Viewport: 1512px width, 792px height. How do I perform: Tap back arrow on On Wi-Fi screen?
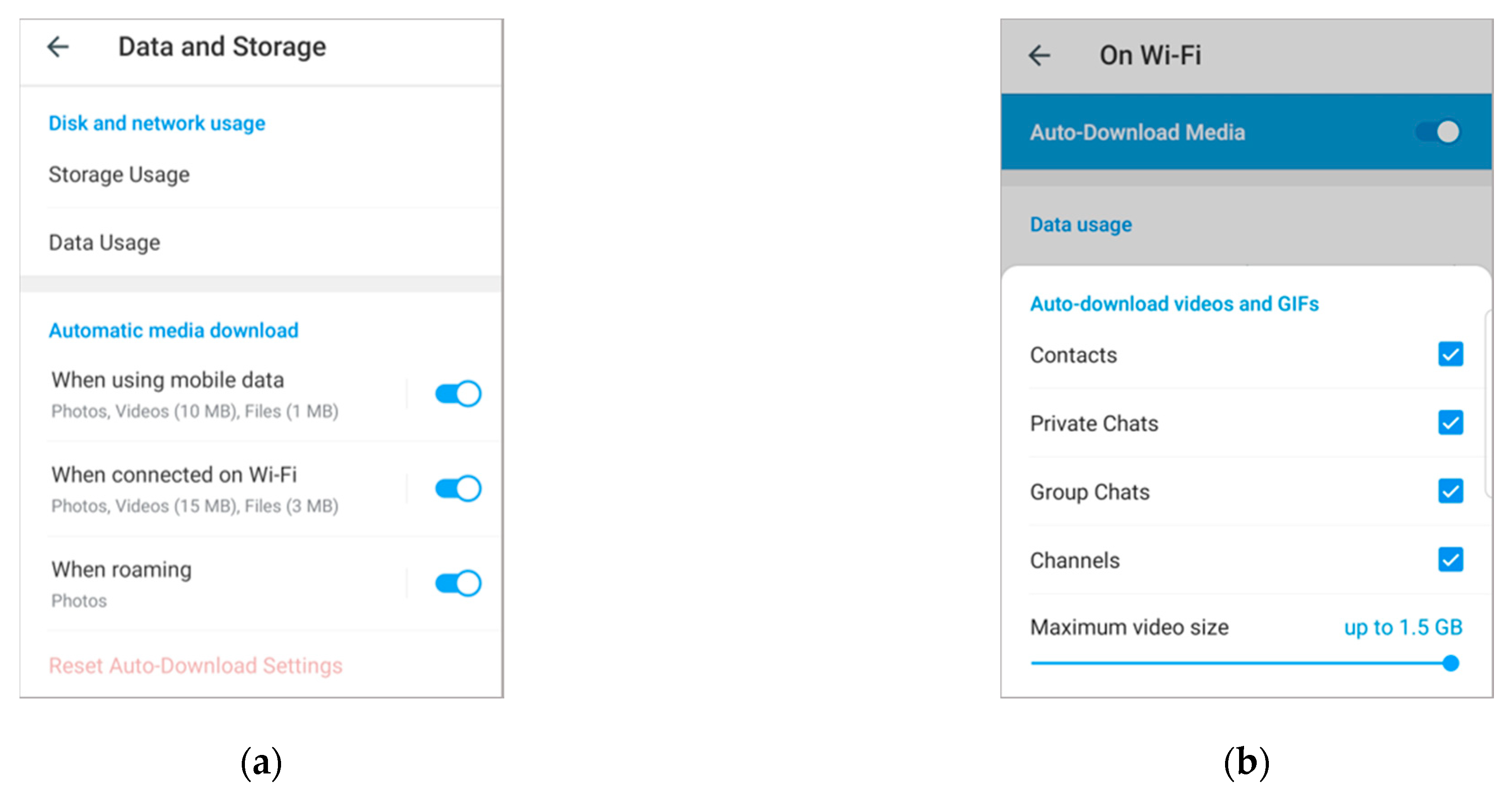click(x=1039, y=56)
